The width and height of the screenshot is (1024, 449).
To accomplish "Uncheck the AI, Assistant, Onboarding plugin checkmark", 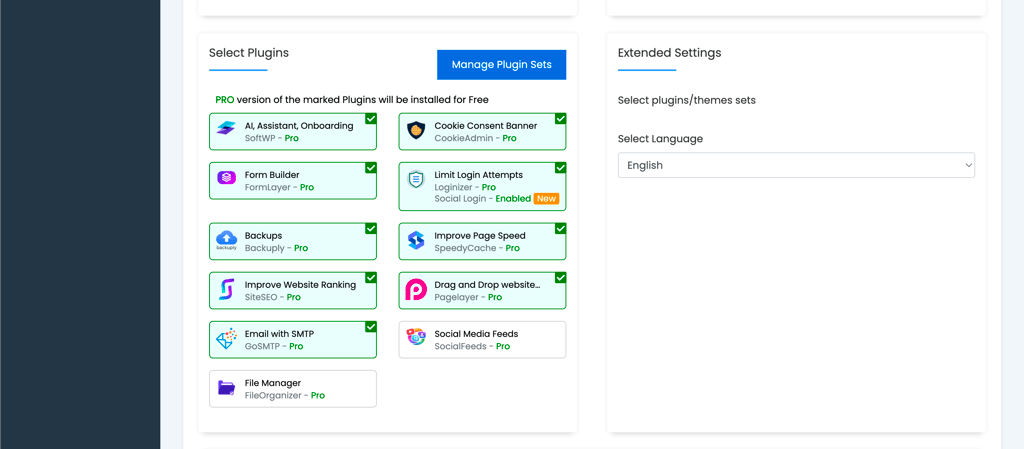I will coord(370,118).
